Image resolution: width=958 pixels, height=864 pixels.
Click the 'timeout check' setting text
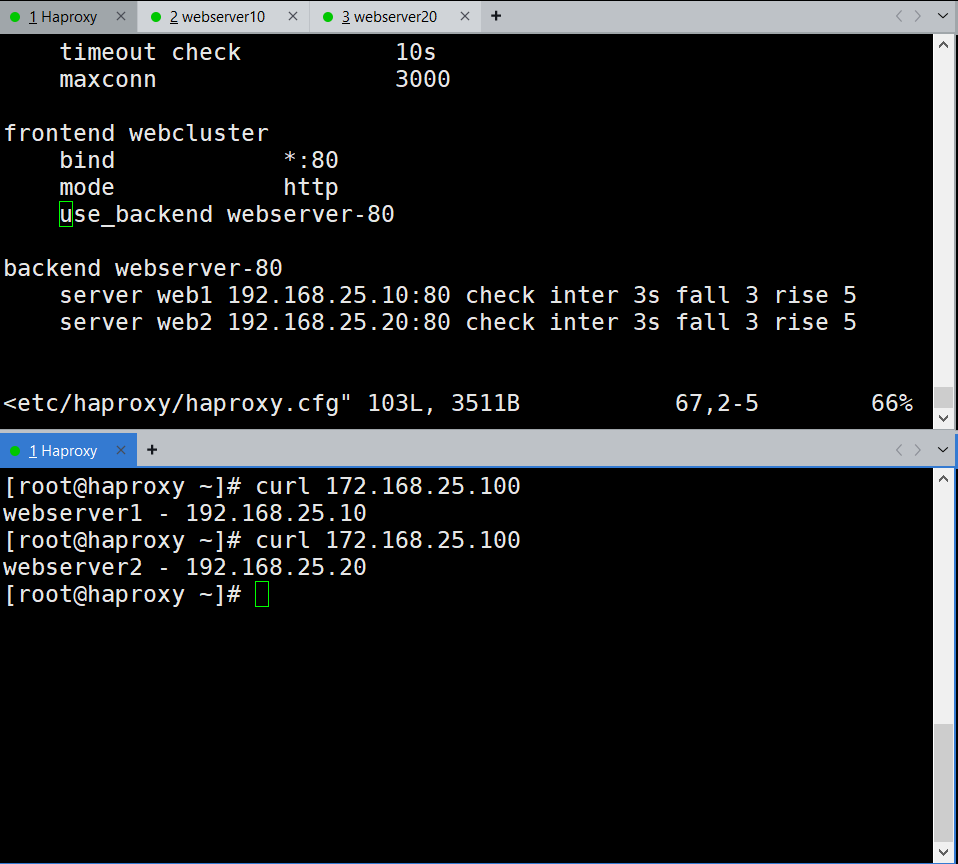[150, 53]
